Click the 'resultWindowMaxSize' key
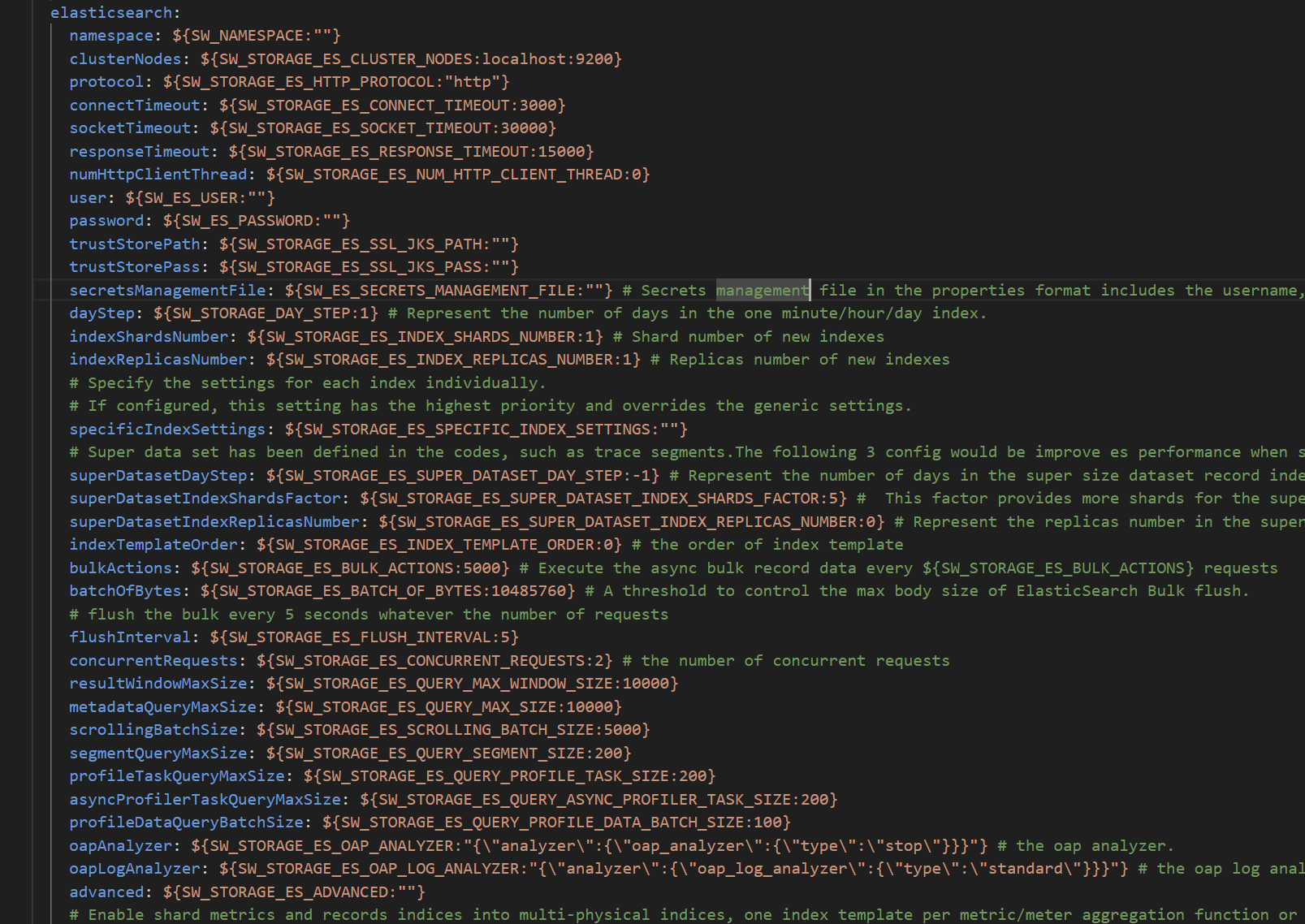This screenshot has width=1305, height=924. pos(158,684)
